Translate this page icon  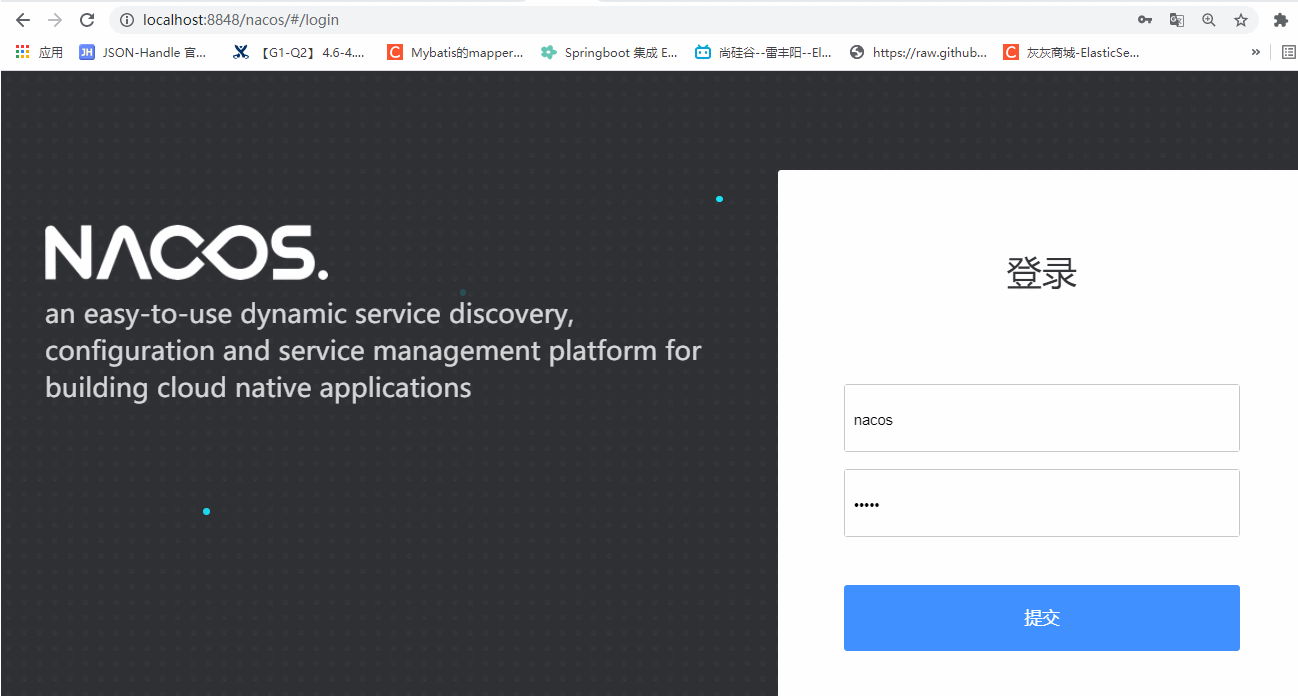pos(1177,20)
